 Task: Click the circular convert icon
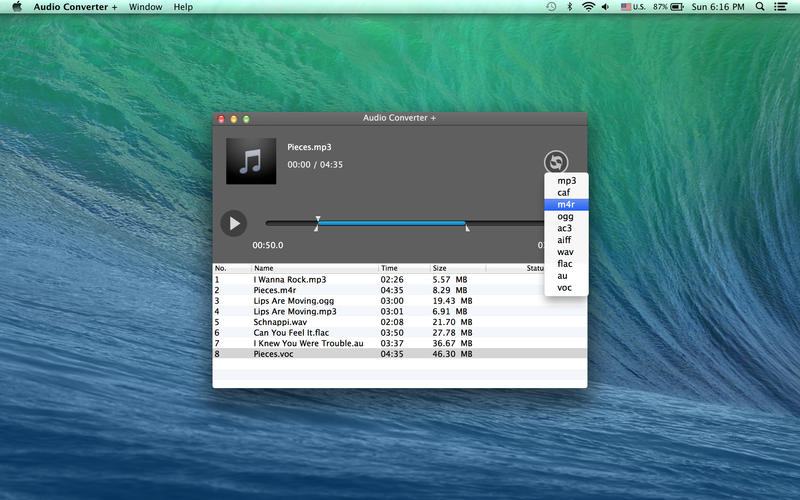(x=556, y=162)
